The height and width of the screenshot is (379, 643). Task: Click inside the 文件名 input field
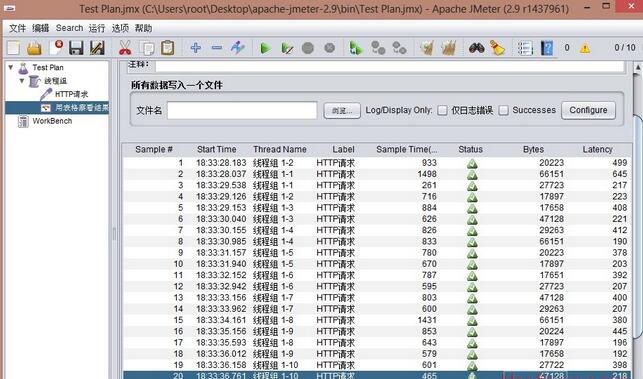point(242,111)
